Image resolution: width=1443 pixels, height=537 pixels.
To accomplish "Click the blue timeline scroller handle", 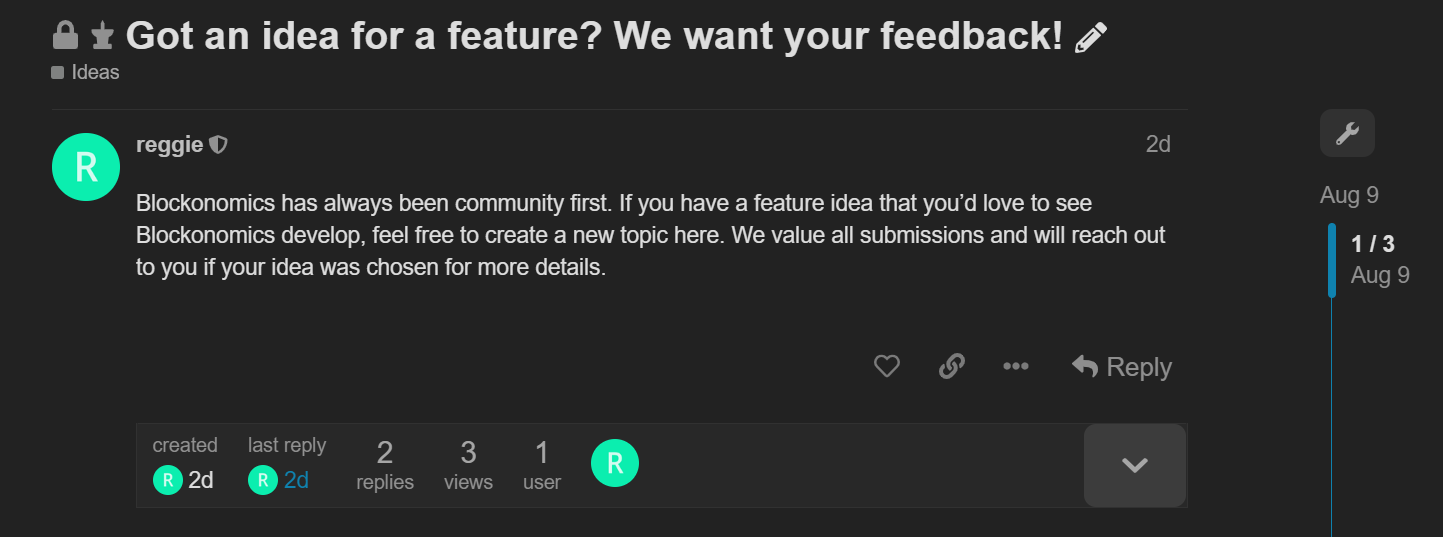I will [x=1332, y=260].
